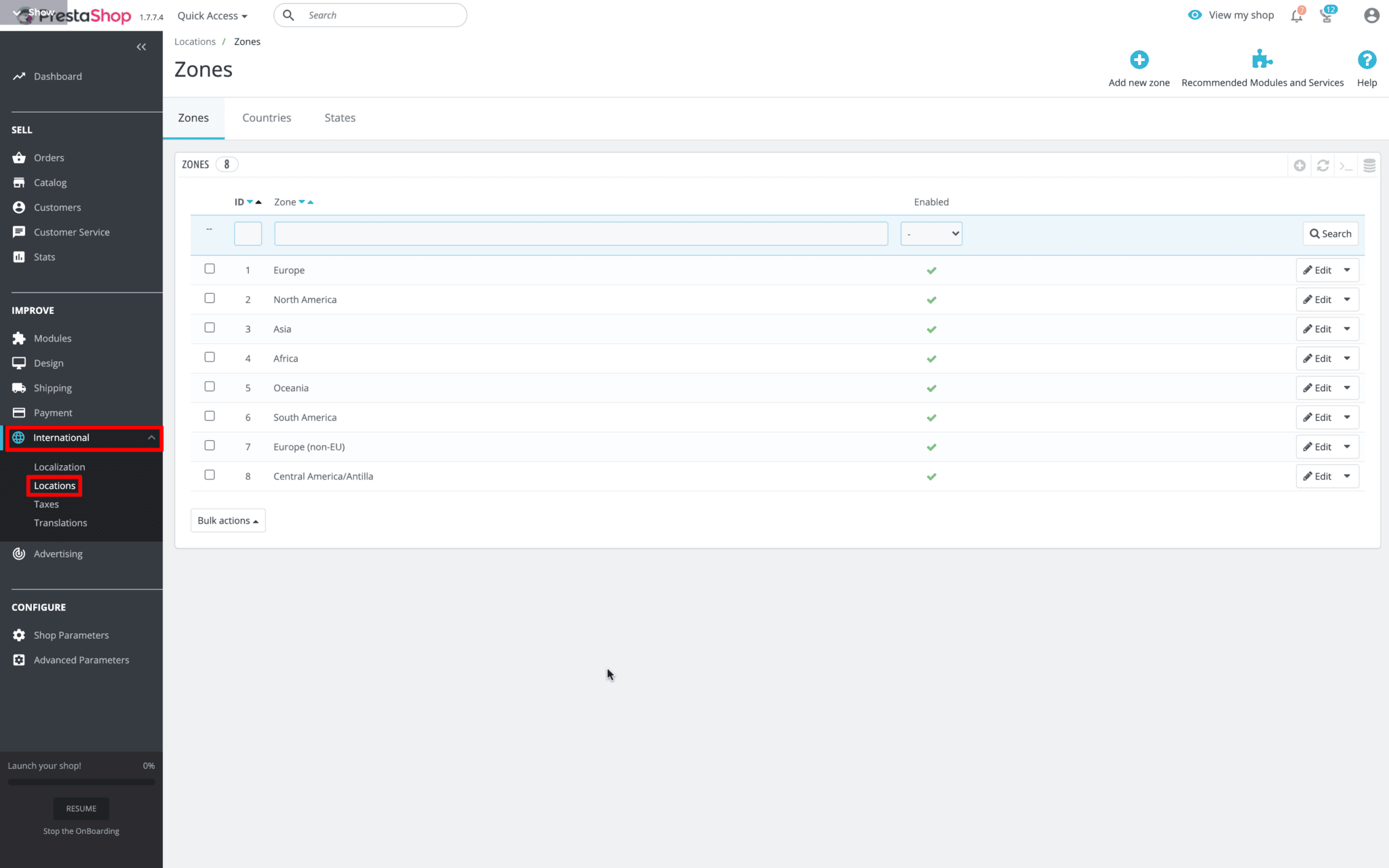Open Translations submenu item
1389x868 pixels.
(60, 523)
